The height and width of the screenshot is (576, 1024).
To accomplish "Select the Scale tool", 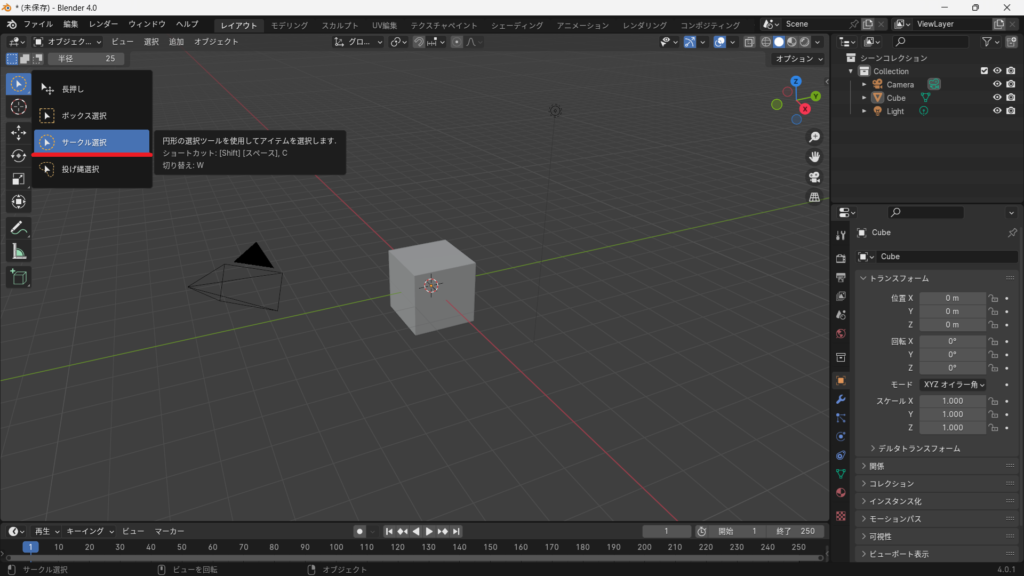I will 18,179.
